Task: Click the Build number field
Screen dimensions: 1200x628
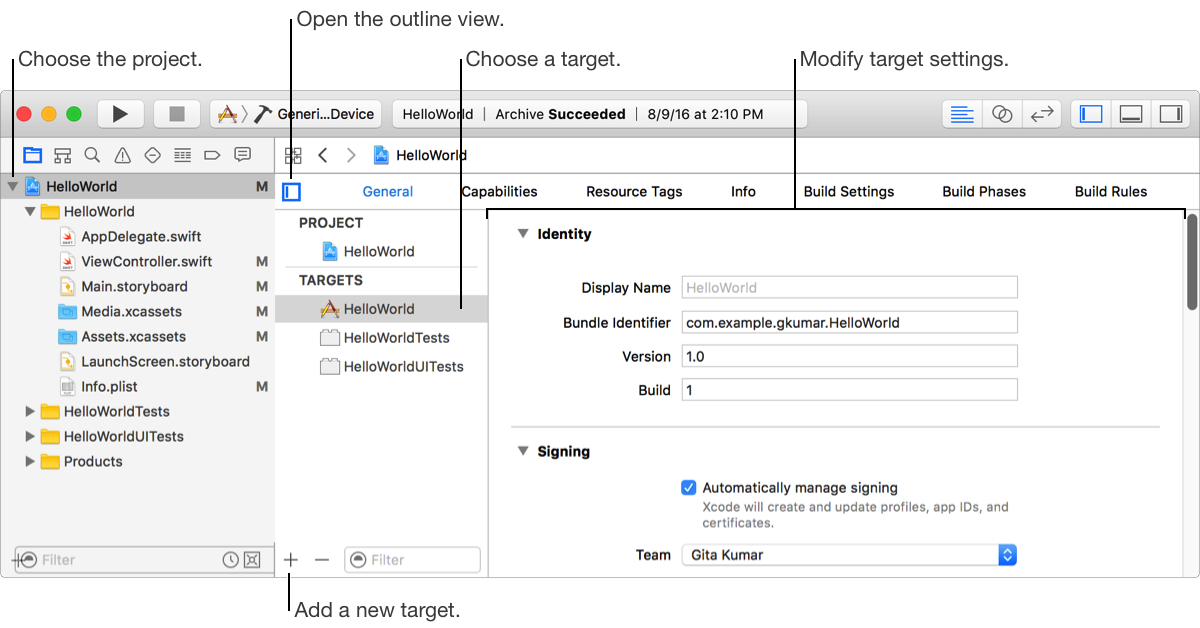Action: coord(850,390)
